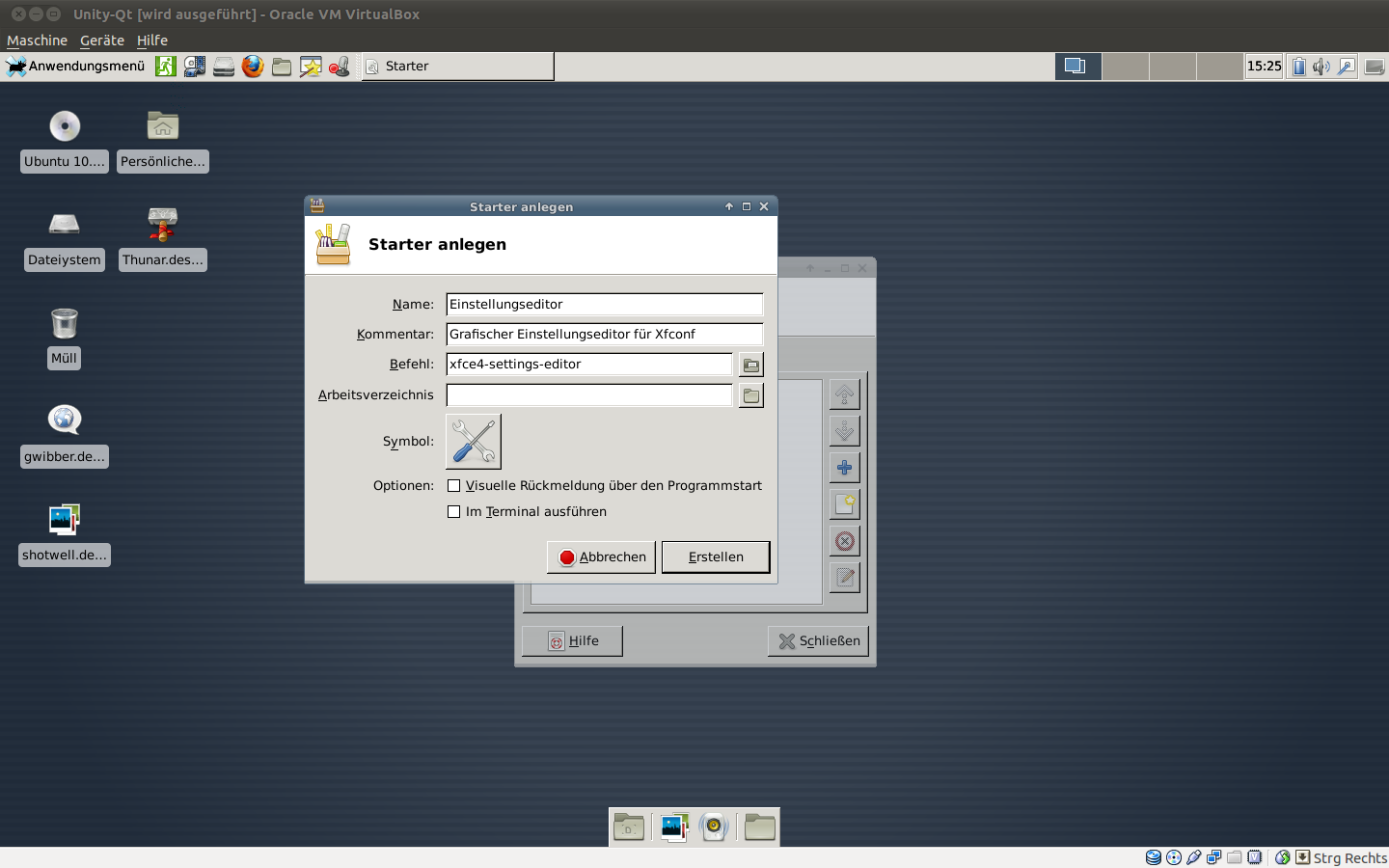This screenshot has width=1389, height=868.
Task: Open the Anwendungsmenü
Action: (75, 66)
